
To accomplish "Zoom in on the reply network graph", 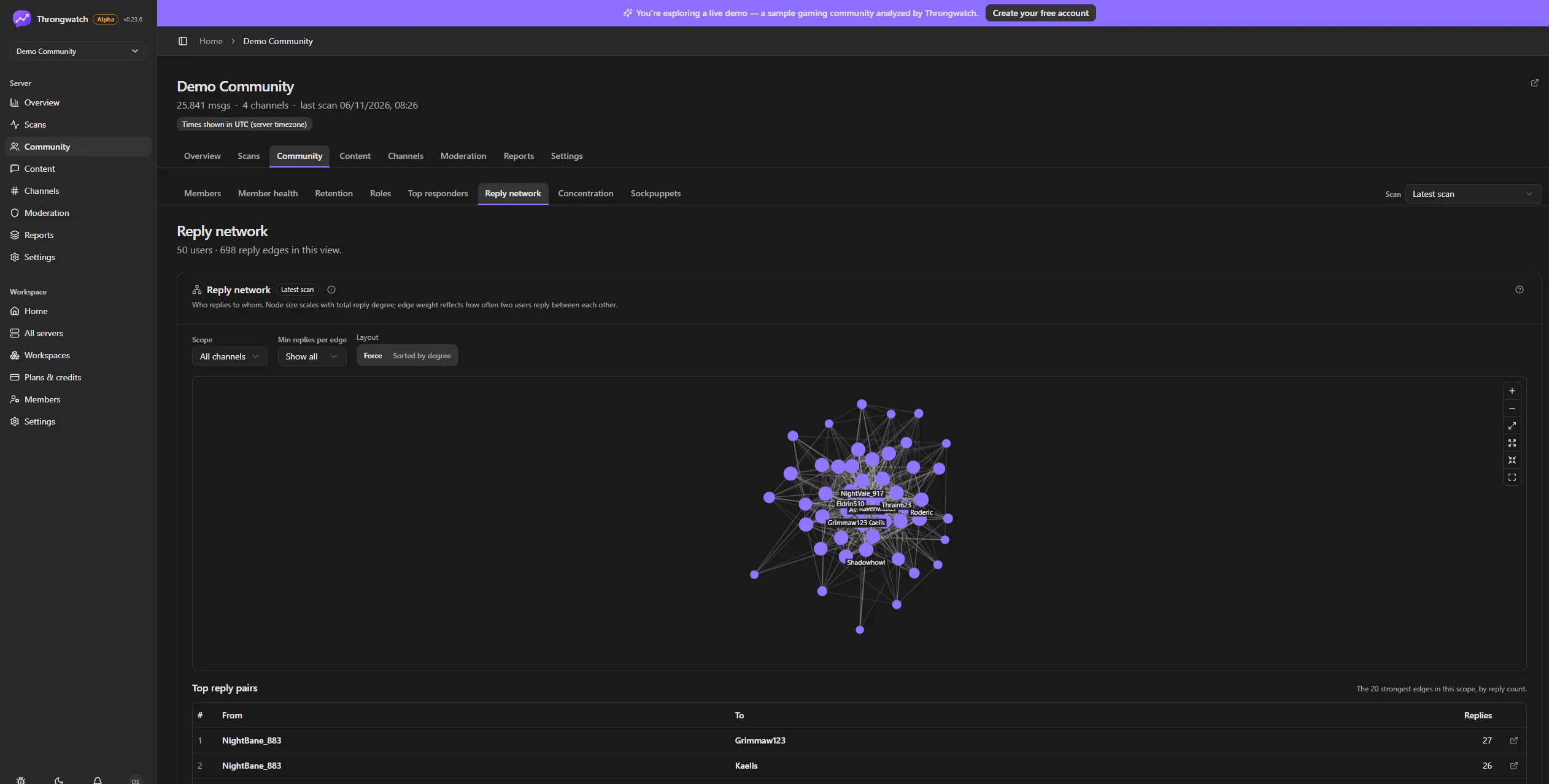I will 1512,391.
